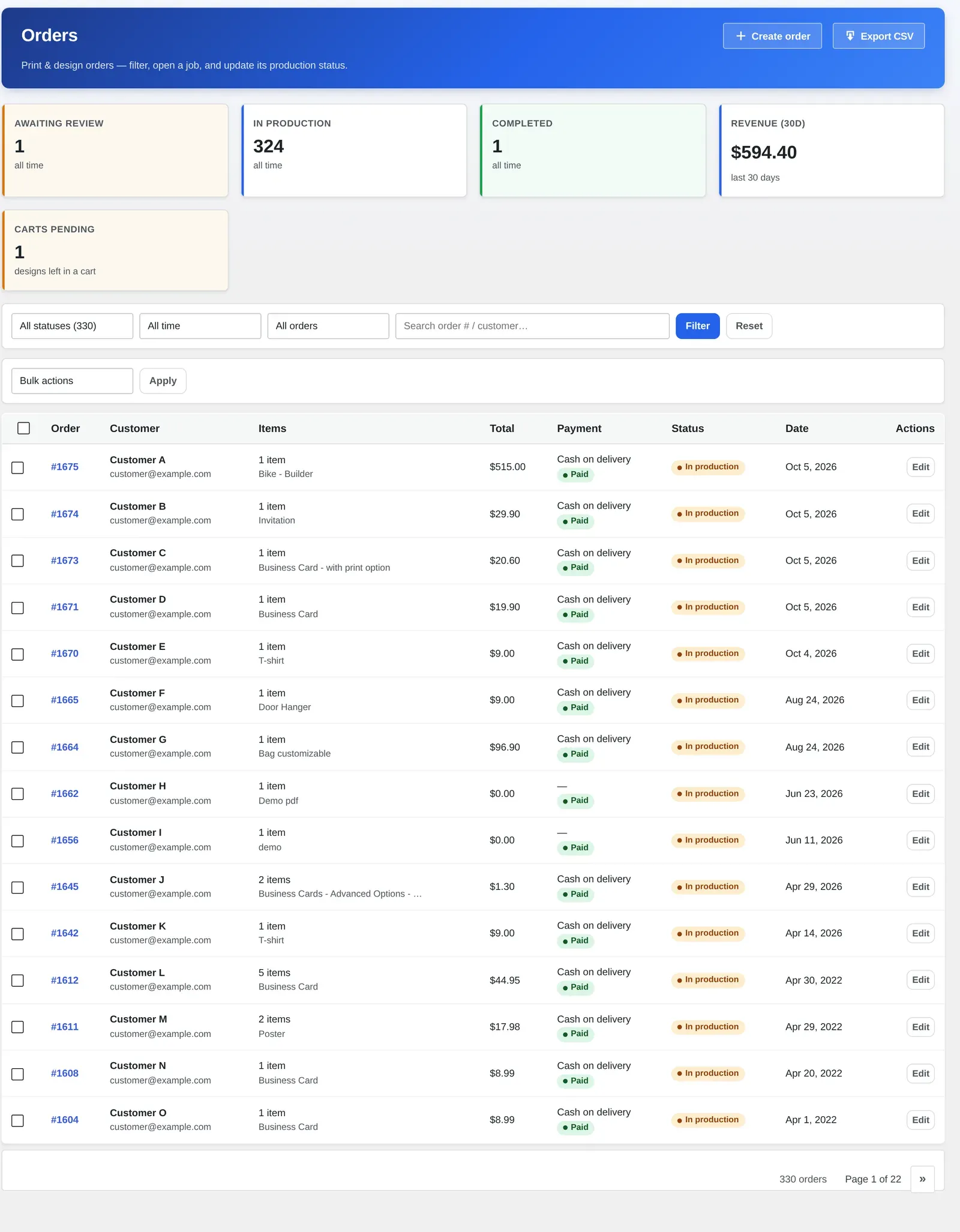Open order #1612 link
Image resolution: width=960 pixels, height=1232 pixels.
(65, 980)
